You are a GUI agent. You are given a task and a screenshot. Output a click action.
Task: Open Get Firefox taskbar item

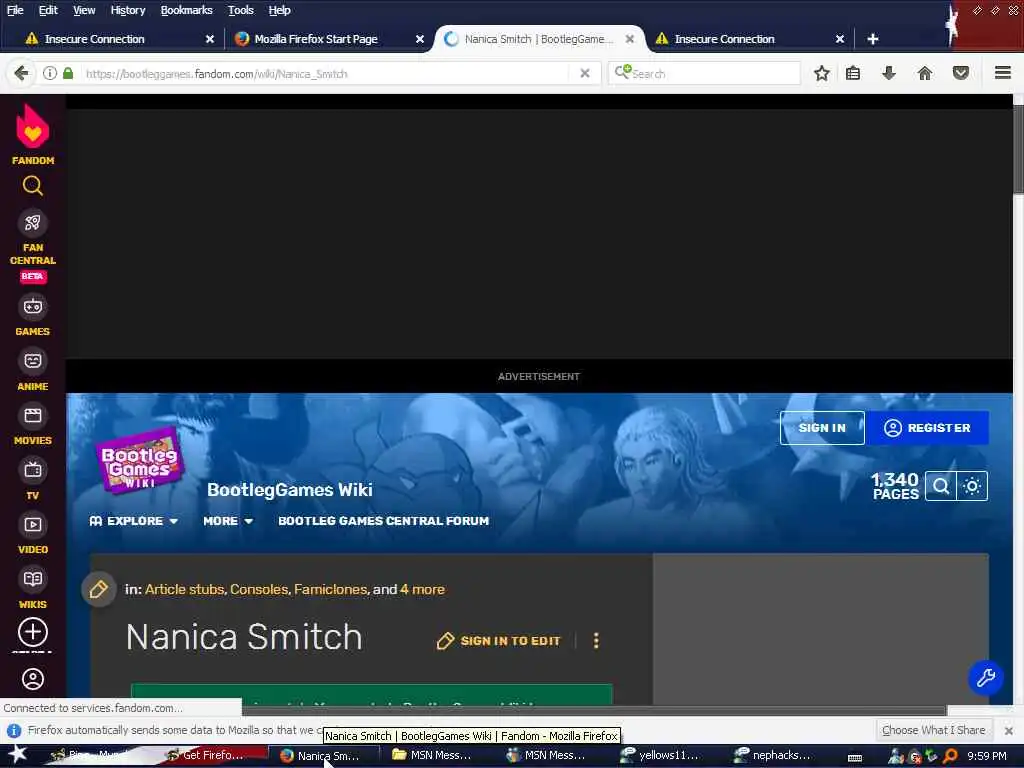pos(205,756)
